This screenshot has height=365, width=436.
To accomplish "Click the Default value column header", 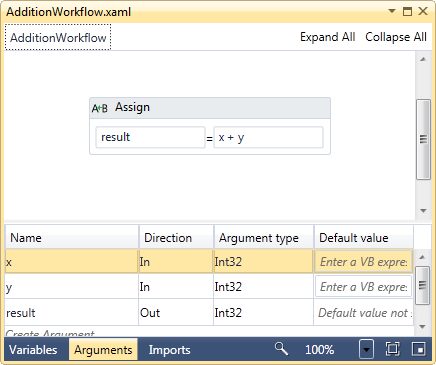I will pyautogui.click(x=364, y=237).
